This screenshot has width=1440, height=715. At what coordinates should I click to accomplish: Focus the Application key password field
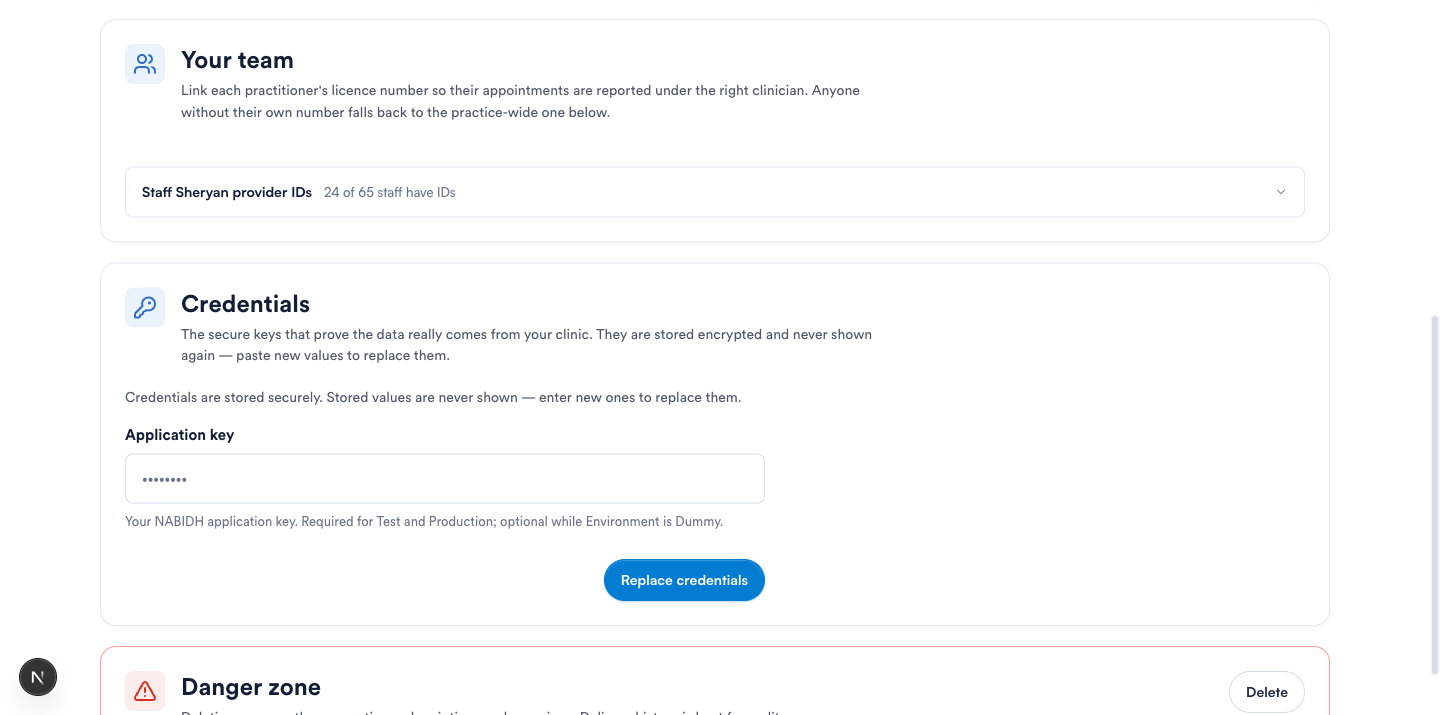click(445, 479)
